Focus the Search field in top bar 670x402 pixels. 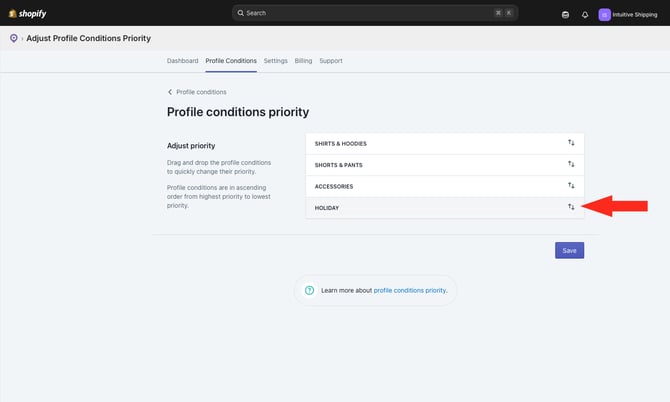[375, 13]
